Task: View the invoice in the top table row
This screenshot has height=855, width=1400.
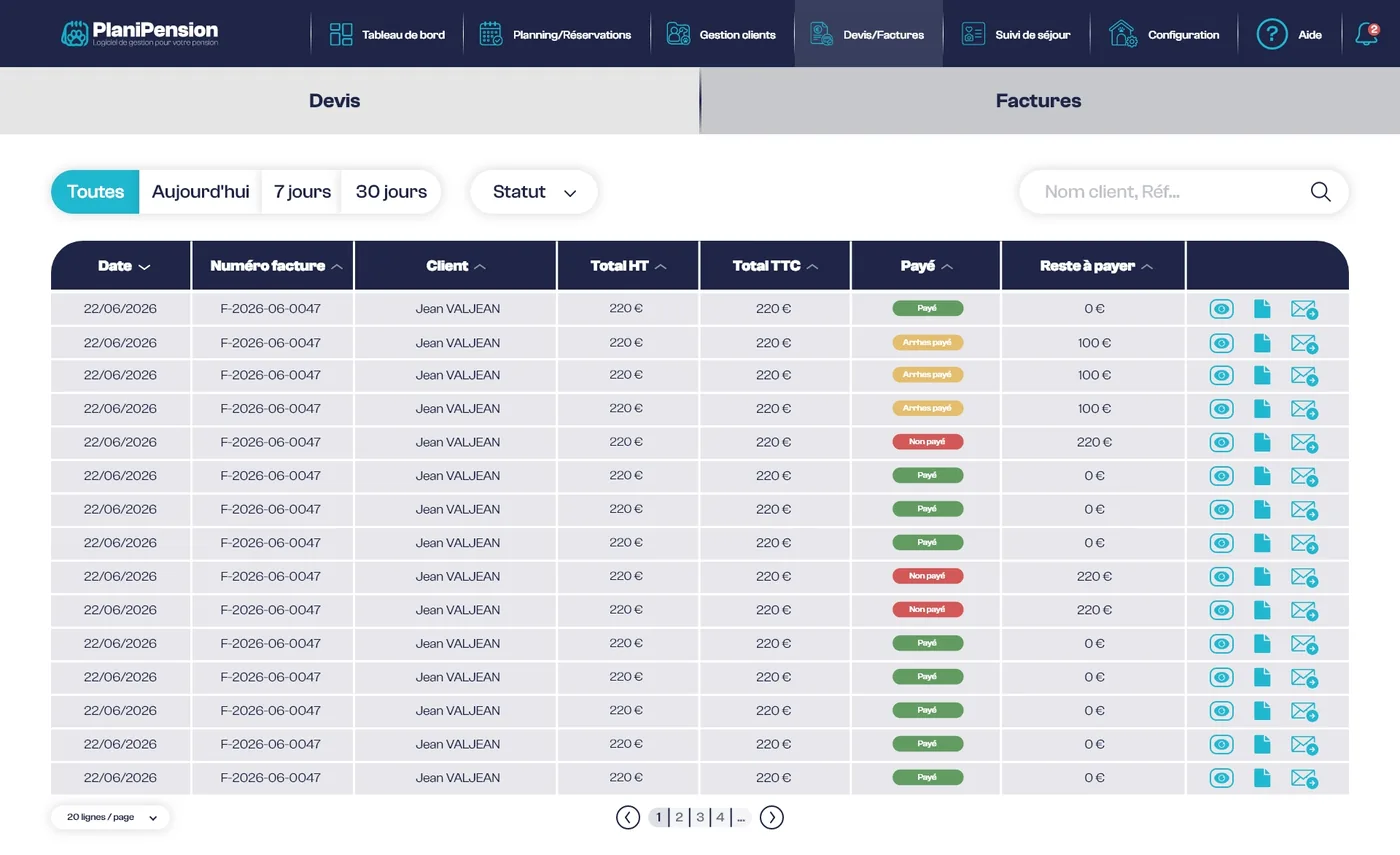Action: (1221, 309)
